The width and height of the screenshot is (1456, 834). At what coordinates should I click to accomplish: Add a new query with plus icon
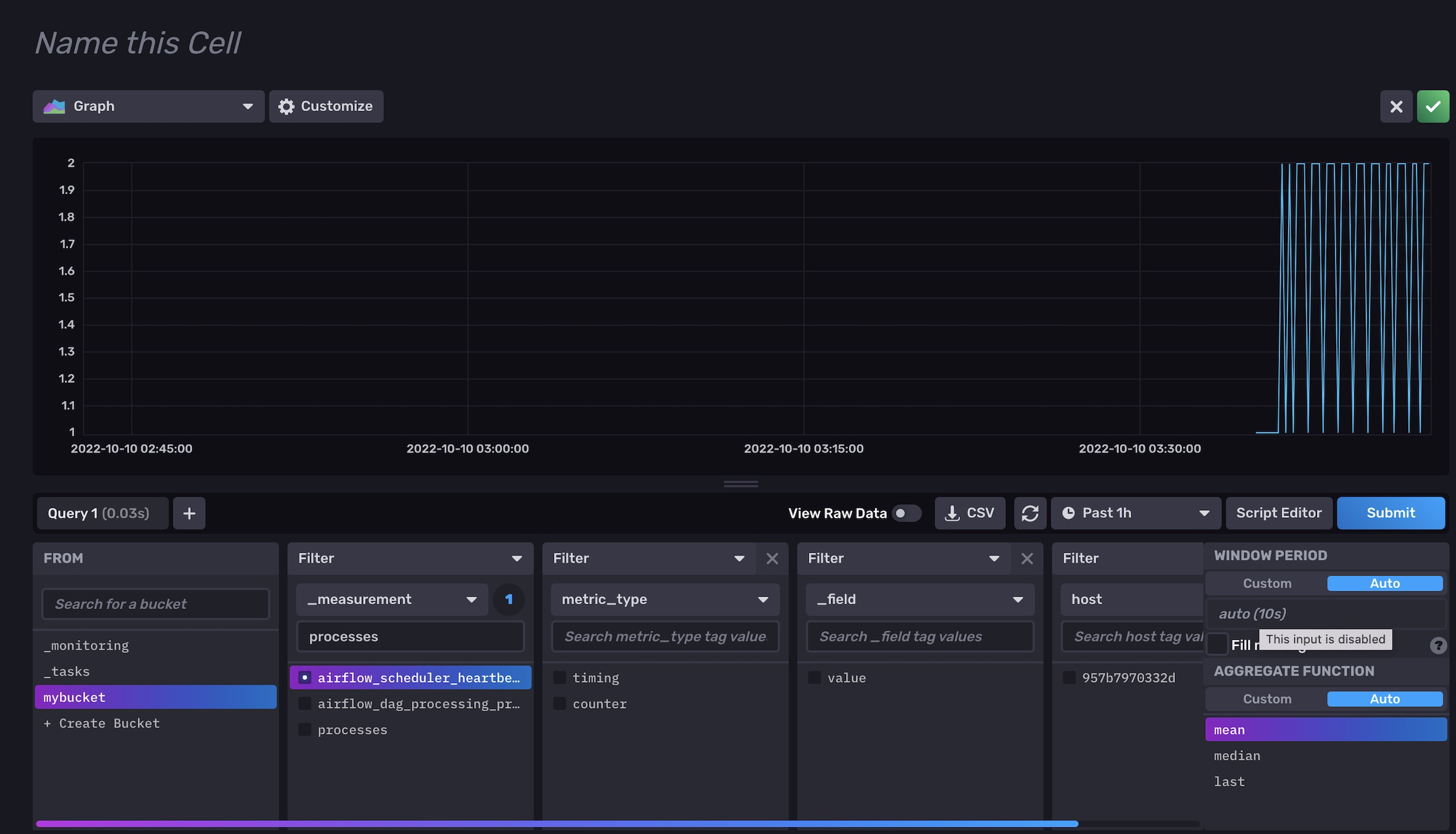(x=189, y=513)
